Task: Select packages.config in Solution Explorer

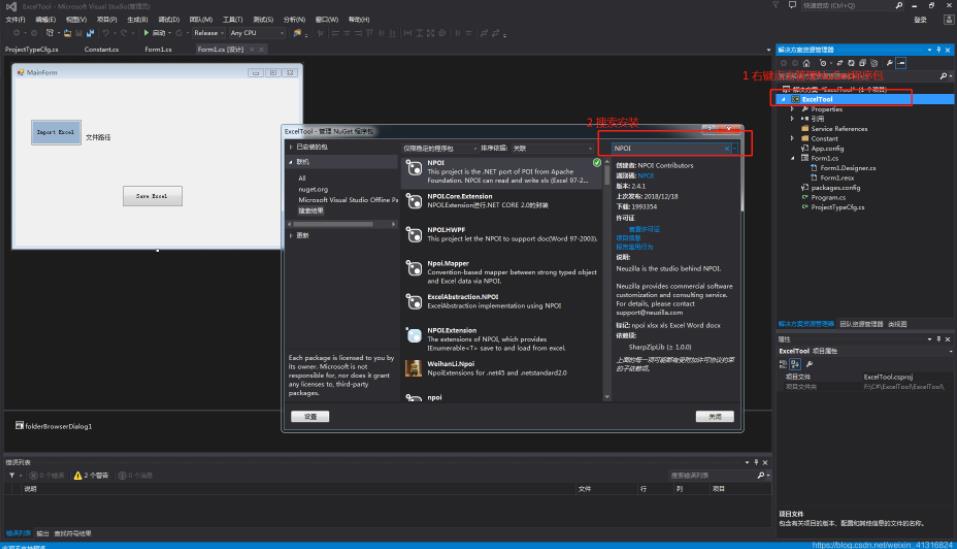Action: click(836, 187)
